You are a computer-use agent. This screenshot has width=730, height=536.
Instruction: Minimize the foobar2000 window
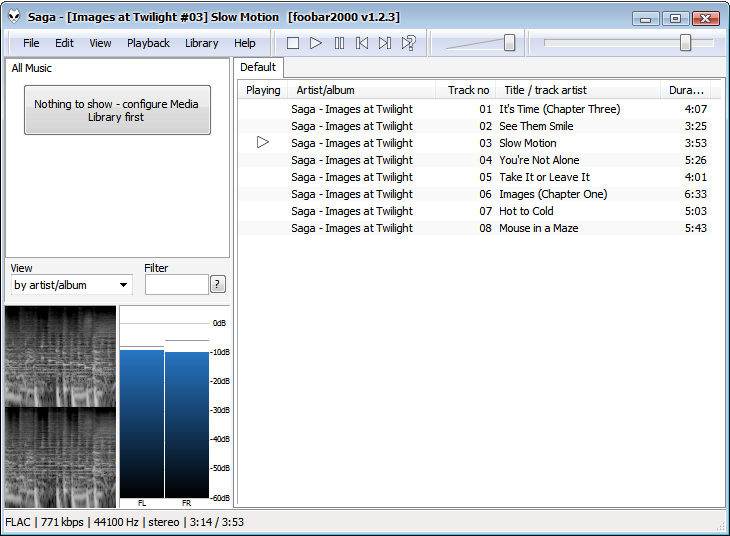coord(645,19)
